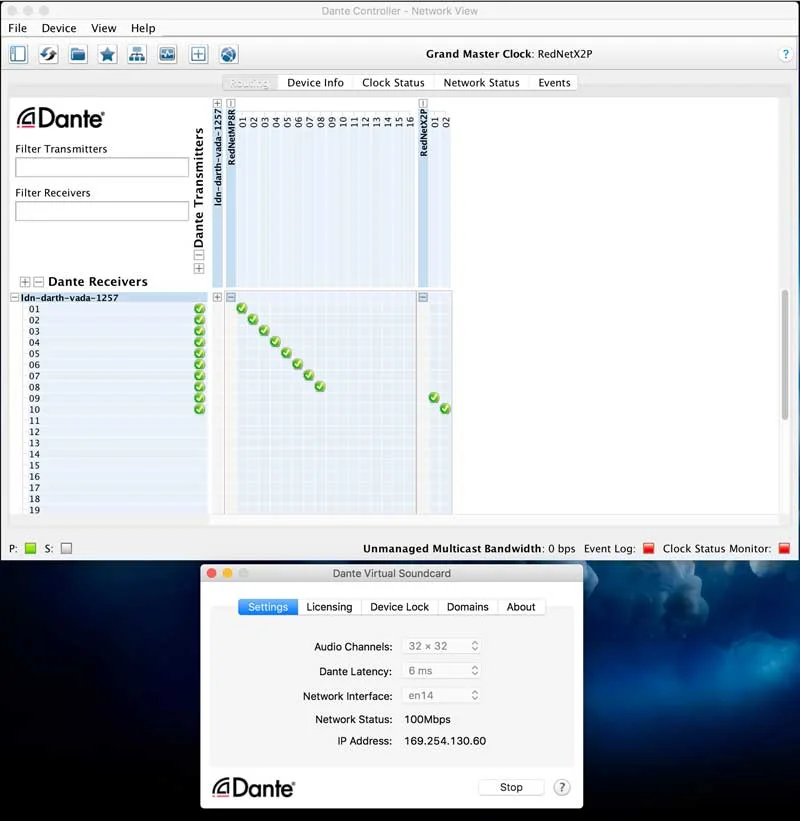Switch to the Clock Status tab
Viewport: 800px width, 821px height.
pyautogui.click(x=393, y=83)
